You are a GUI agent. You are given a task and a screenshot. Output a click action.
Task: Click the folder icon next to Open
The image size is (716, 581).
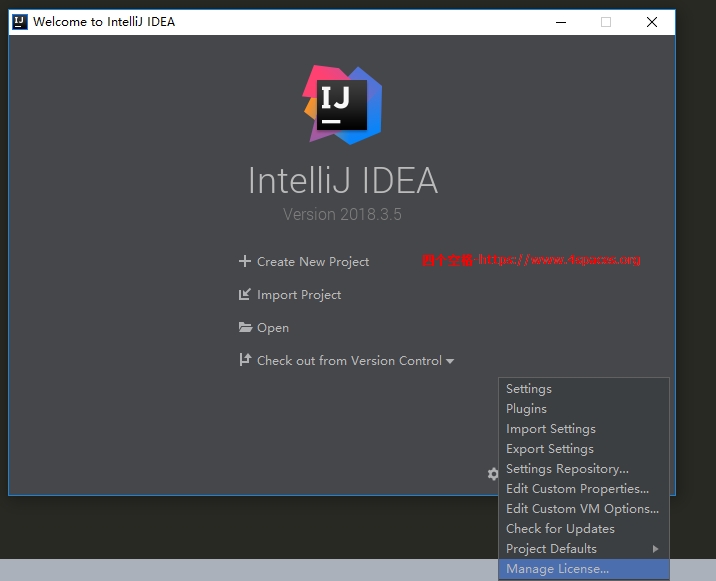pos(245,327)
